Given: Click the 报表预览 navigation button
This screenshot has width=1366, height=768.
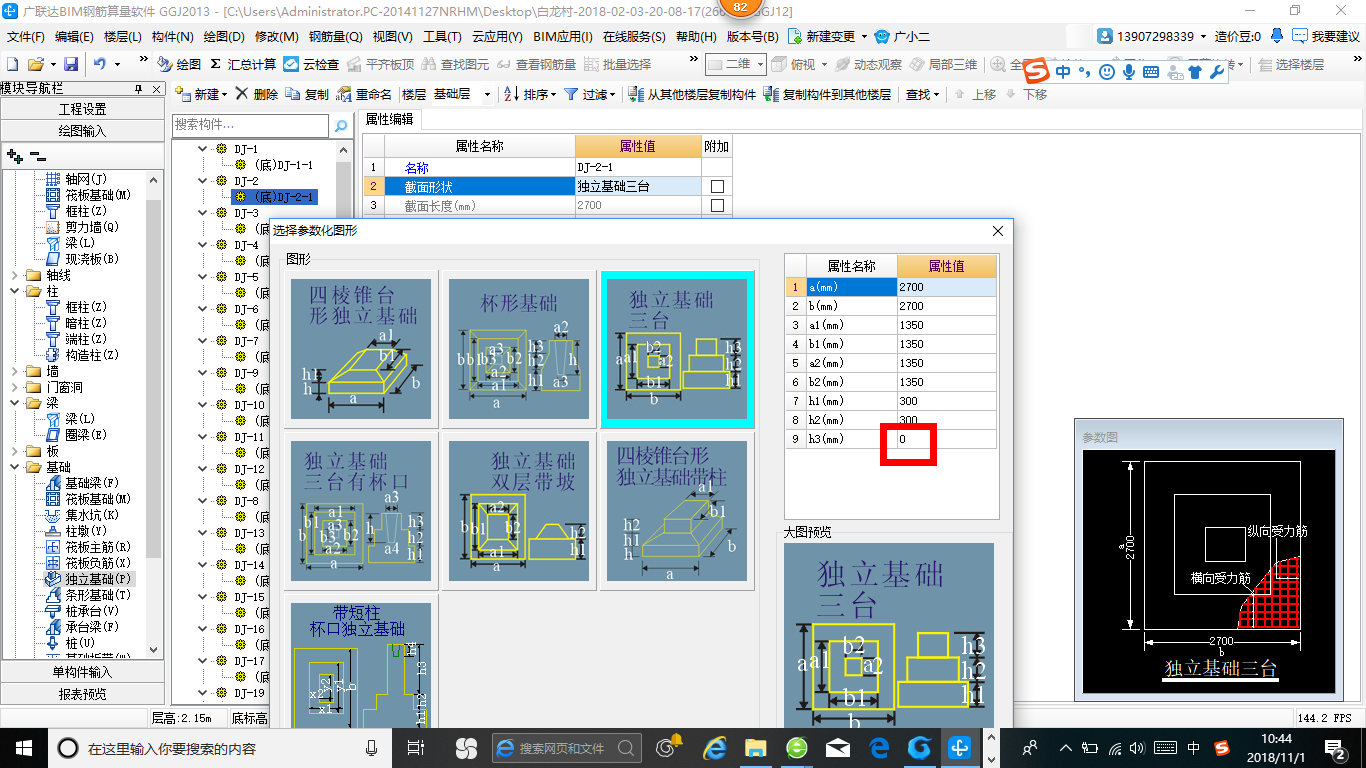Looking at the screenshot, I should pyautogui.click(x=83, y=693).
